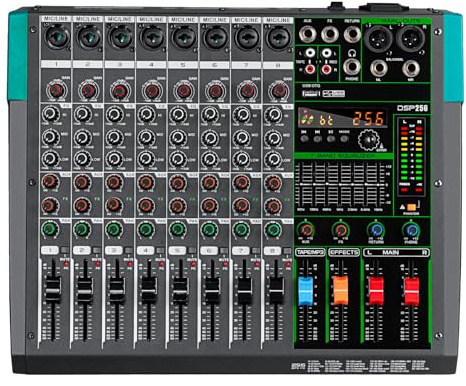
Task: Click the red MAIN L fader
Action: tap(376, 290)
